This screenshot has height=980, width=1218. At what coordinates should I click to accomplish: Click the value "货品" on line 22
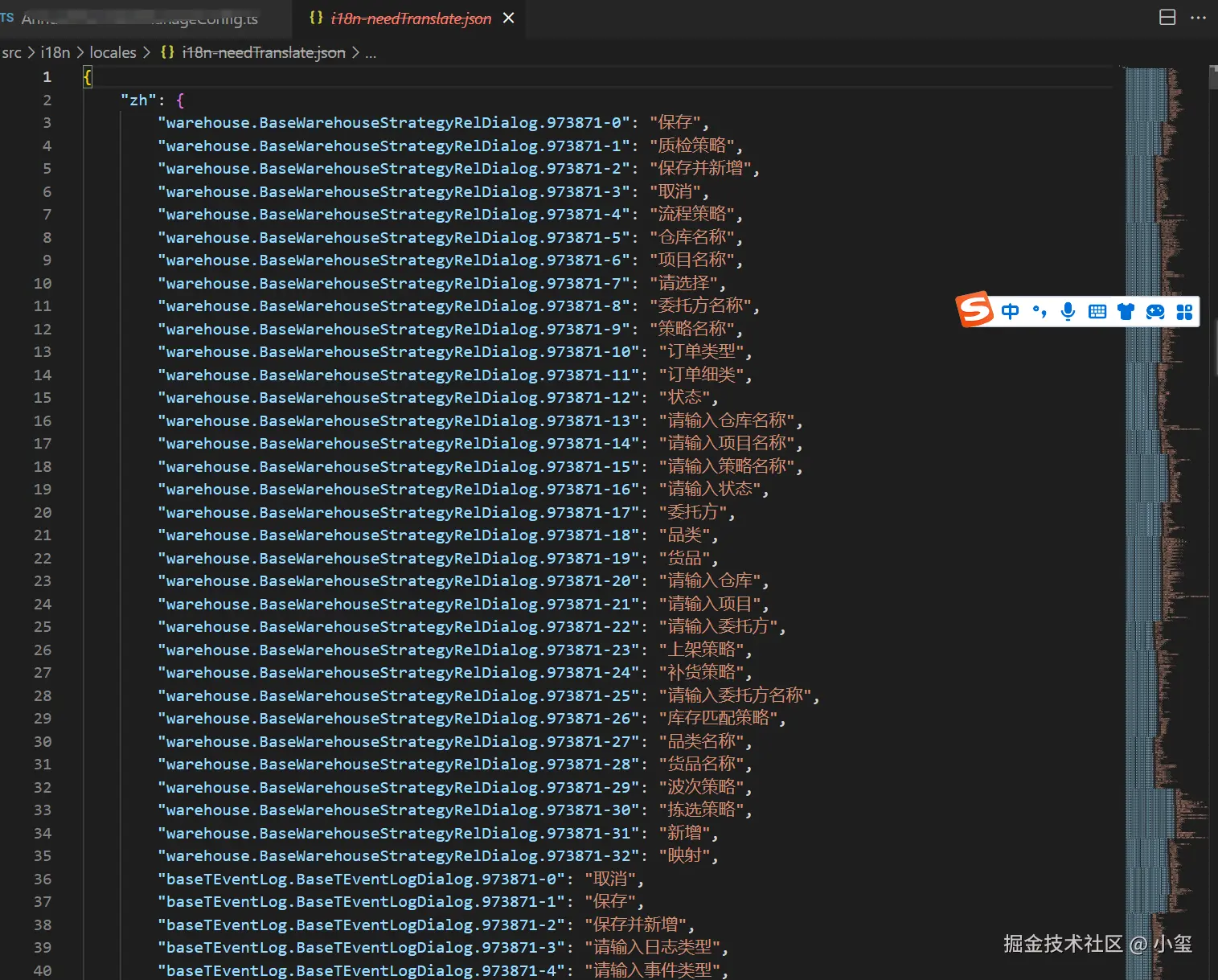(x=685, y=559)
